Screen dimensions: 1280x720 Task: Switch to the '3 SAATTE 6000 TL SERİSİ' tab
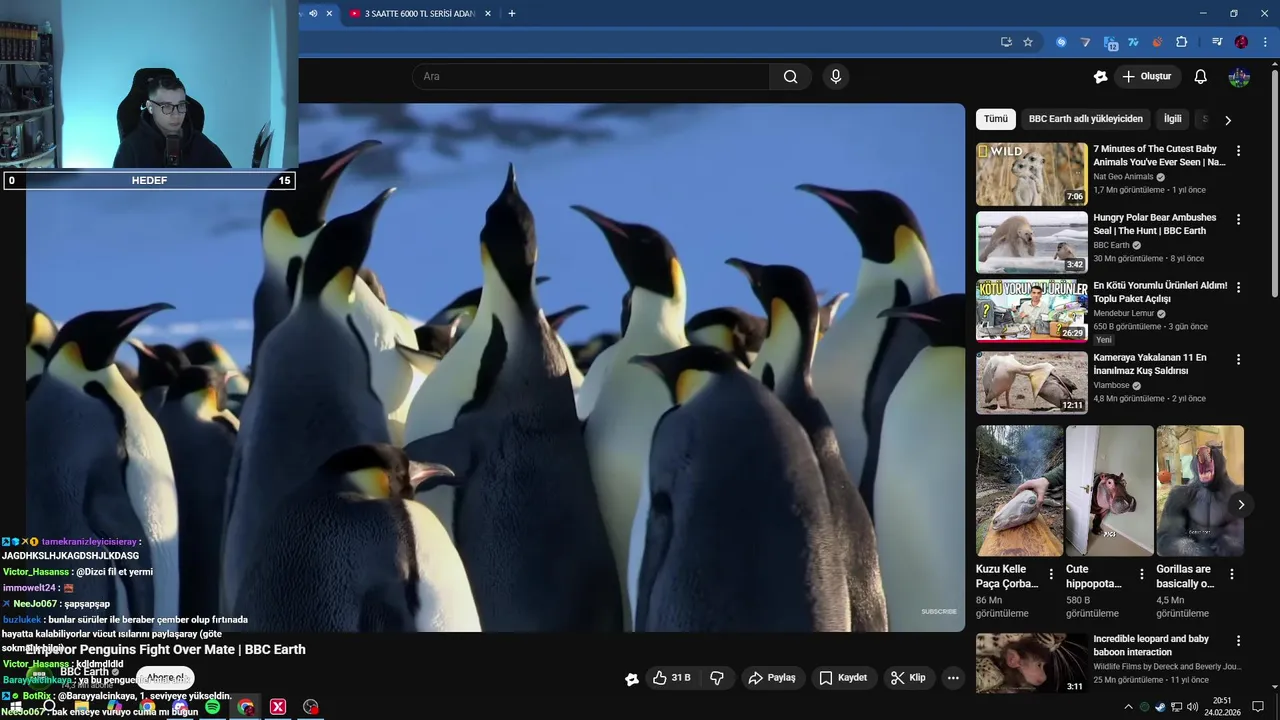pos(419,14)
